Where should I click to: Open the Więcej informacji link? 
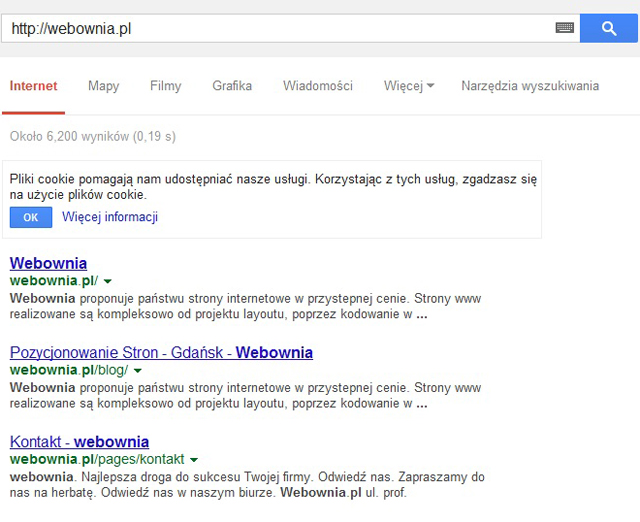click(x=110, y=217)
